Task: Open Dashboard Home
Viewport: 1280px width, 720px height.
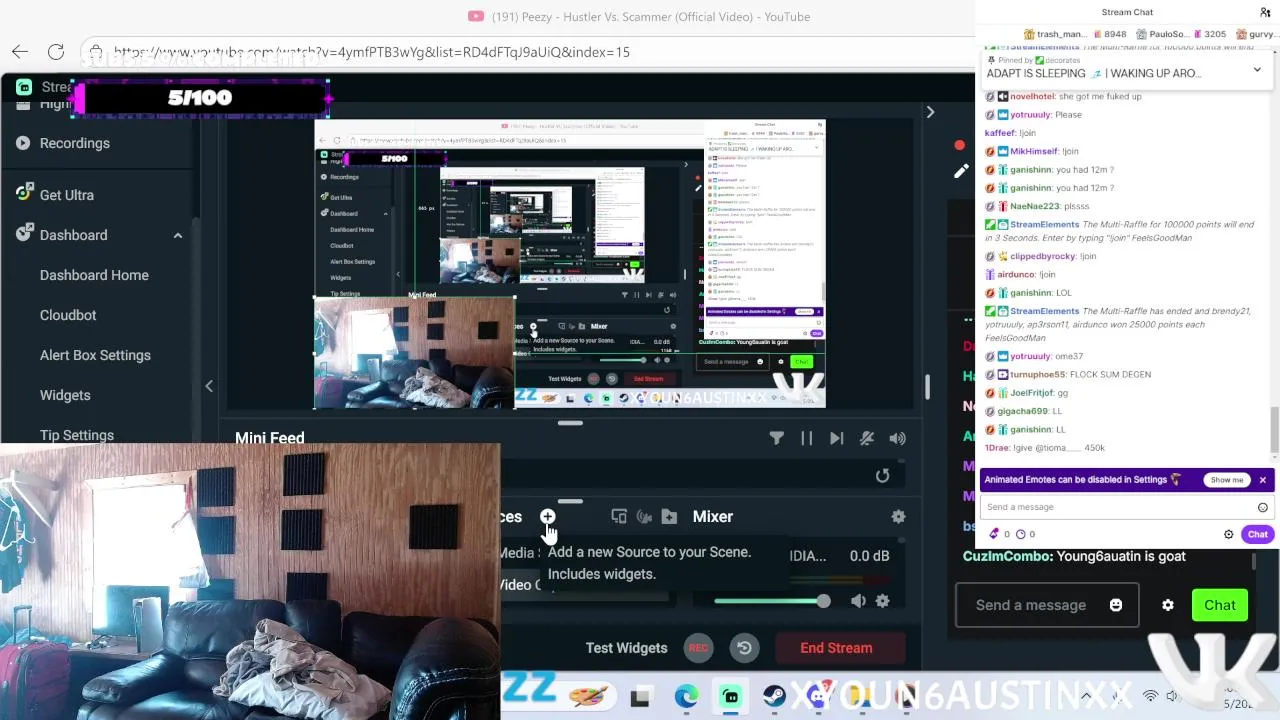Action: click(94, 275)
